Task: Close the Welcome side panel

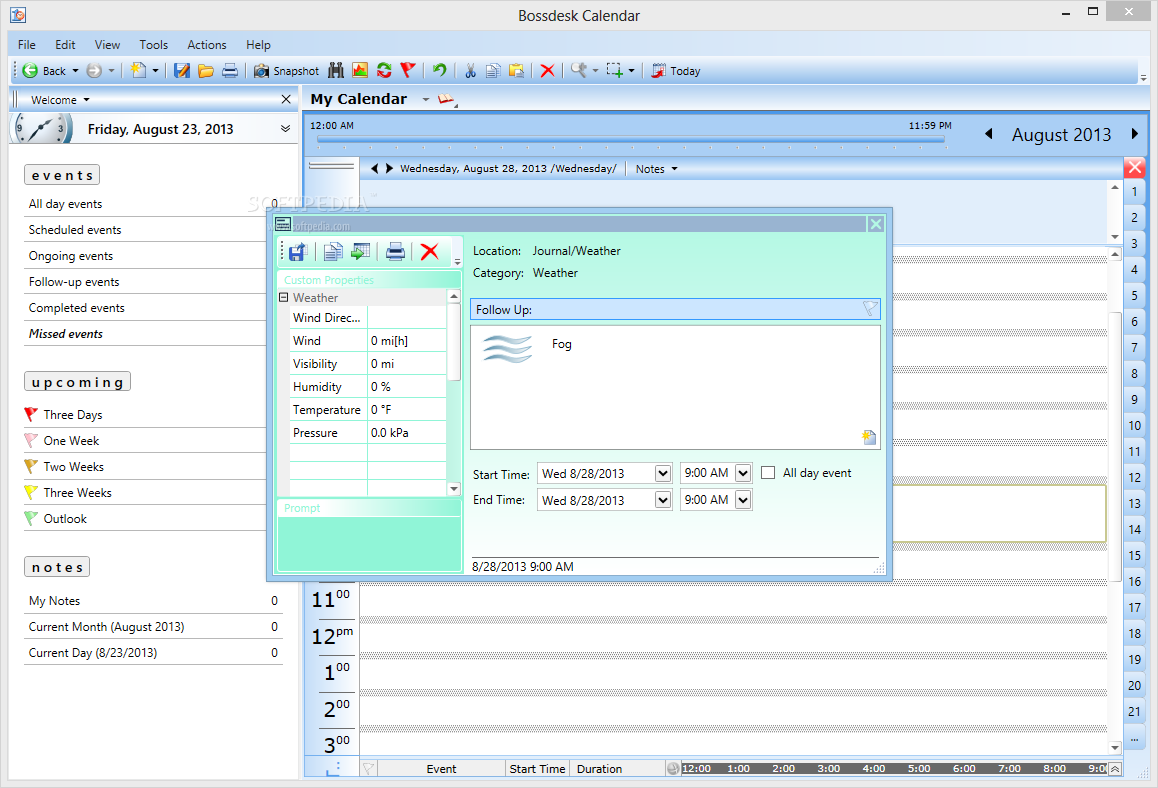Action: [x=287, y=99]
